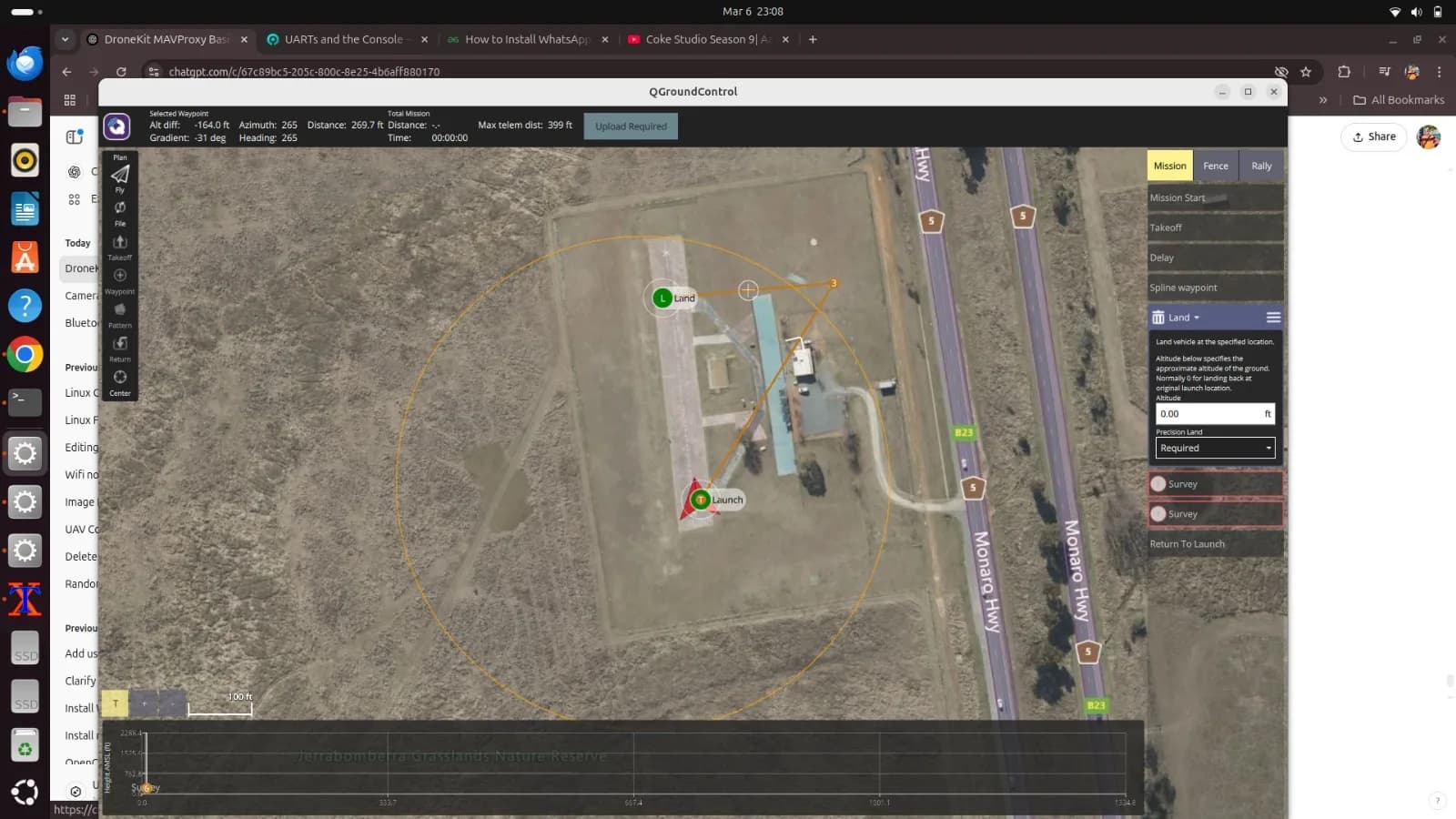Image resolution: width=1456 pixels, height=819 pixels.
Task: Click the plus crosshair waypoint insert marker
Action: (748, 290)
